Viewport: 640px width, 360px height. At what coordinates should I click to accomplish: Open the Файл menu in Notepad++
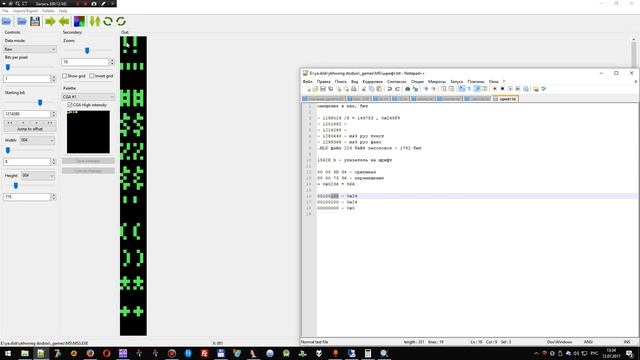[x=308, y=82]
